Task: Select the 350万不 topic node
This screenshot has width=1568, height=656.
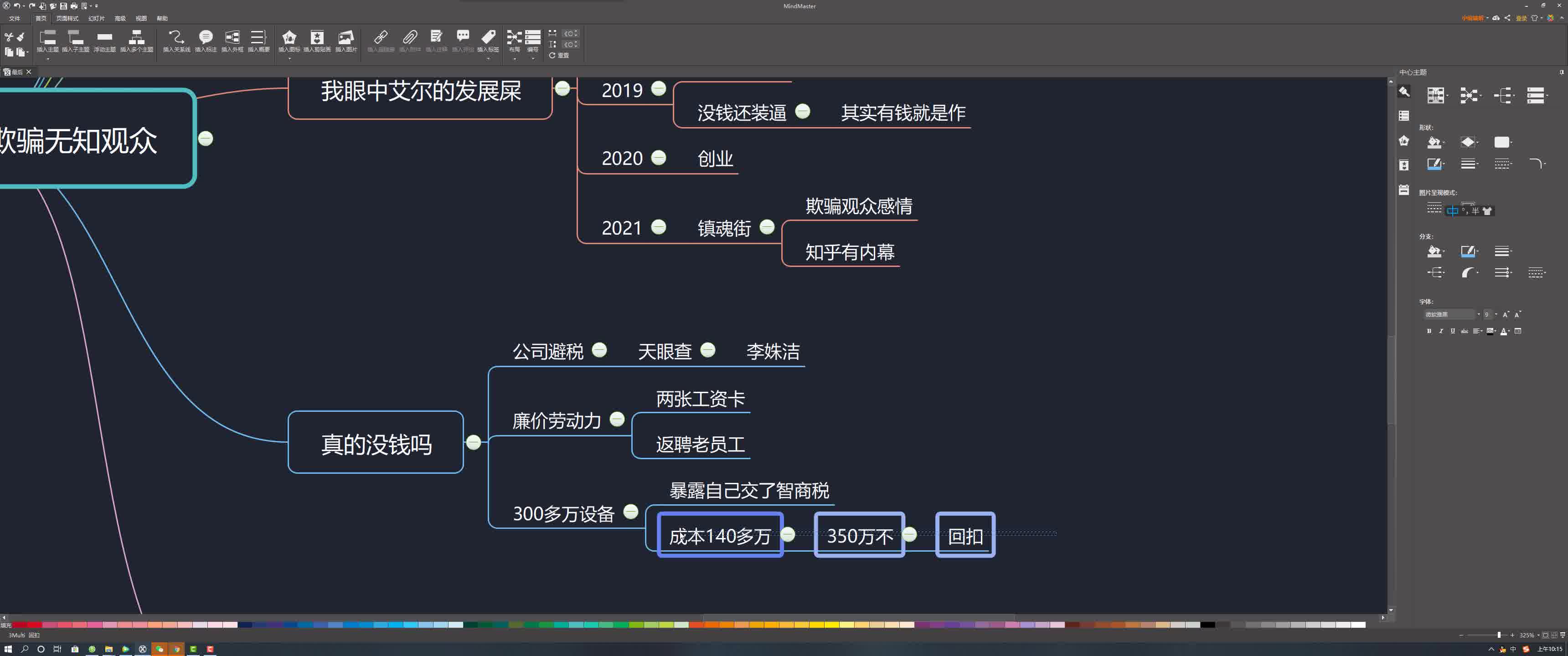Action: (859, 535)
